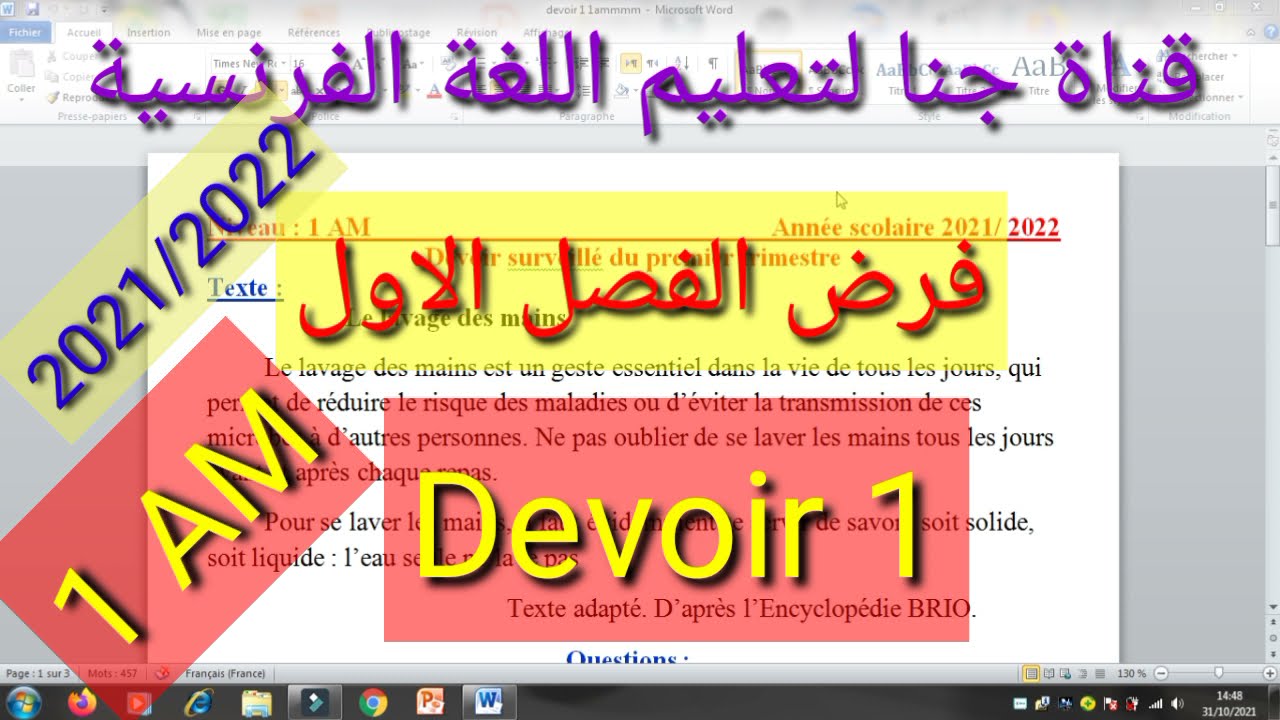Switch to Full Screen Reading view

pos(1050,673)
